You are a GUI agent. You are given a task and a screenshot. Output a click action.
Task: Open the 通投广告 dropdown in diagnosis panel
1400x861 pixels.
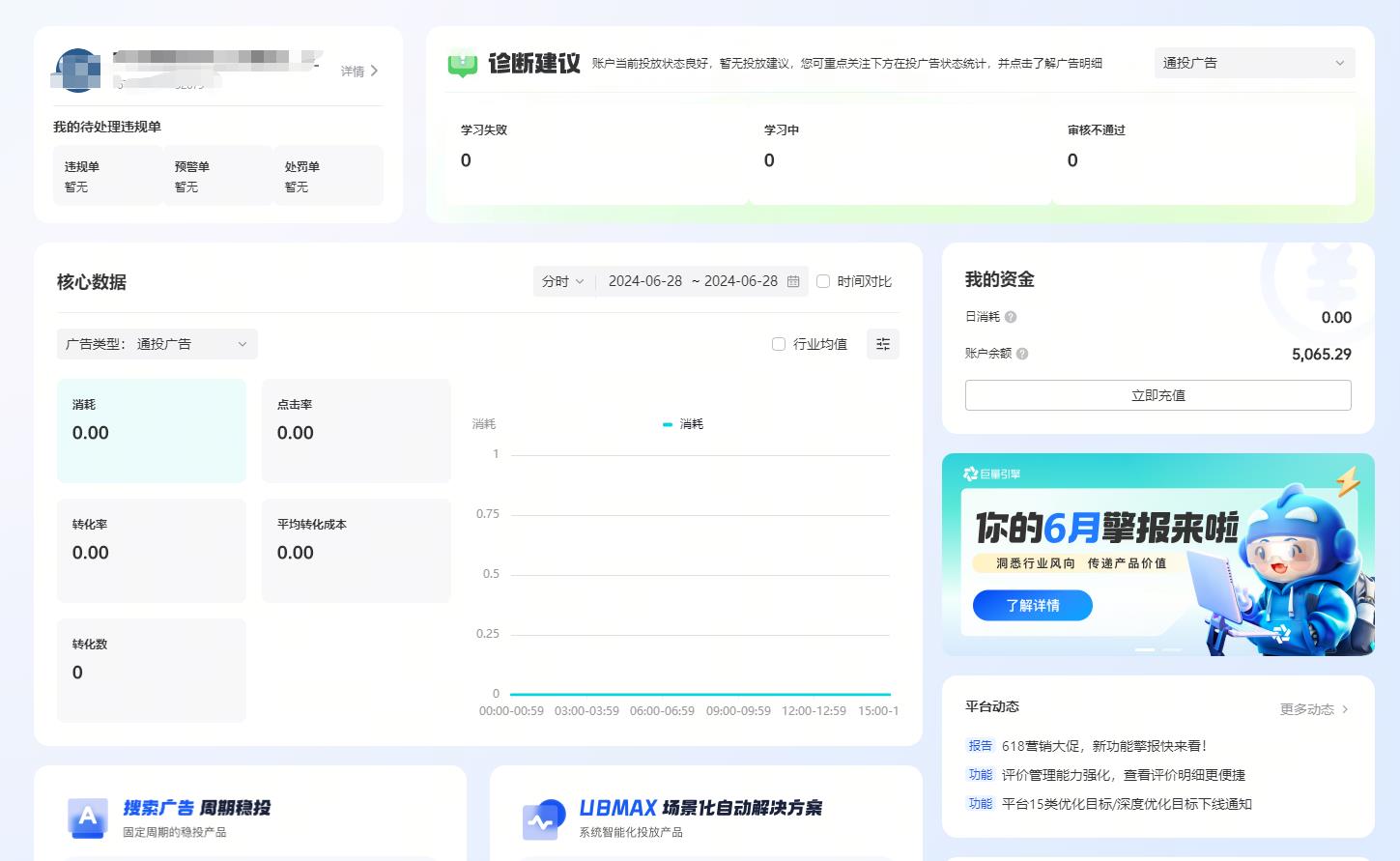coord(1254,63)
